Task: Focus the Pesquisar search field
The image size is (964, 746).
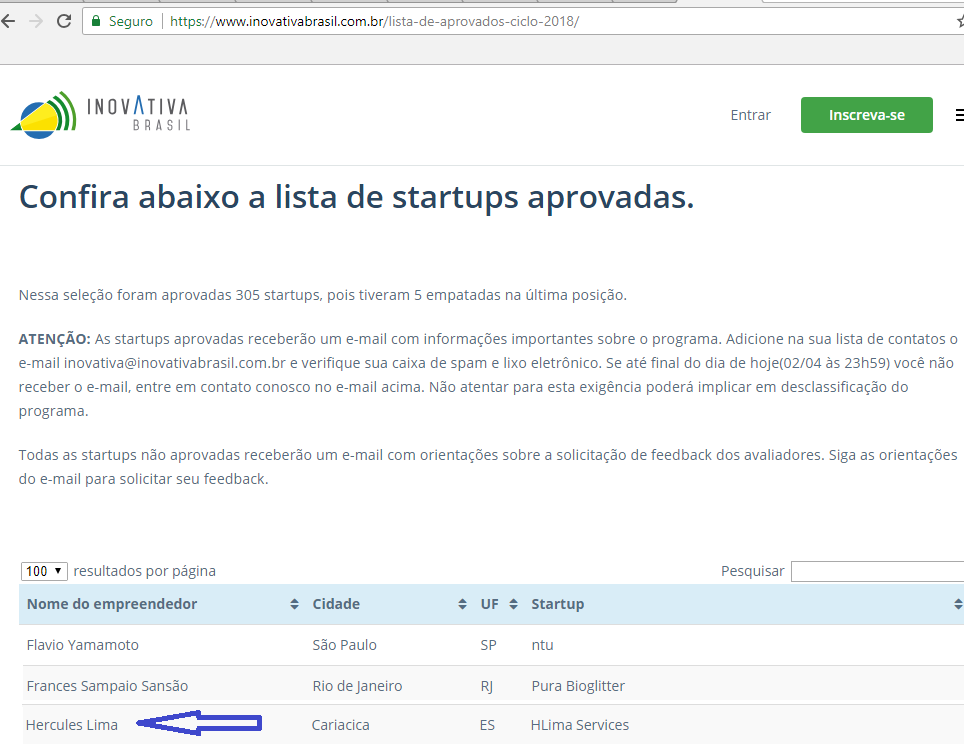Action: coord(877,571)
